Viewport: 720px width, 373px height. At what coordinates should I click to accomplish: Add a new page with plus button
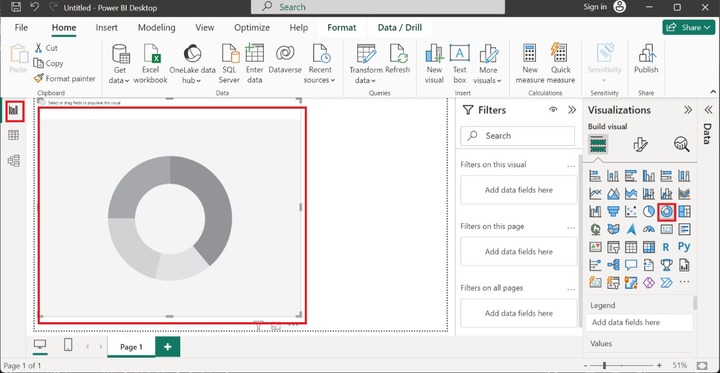point(168,347)
